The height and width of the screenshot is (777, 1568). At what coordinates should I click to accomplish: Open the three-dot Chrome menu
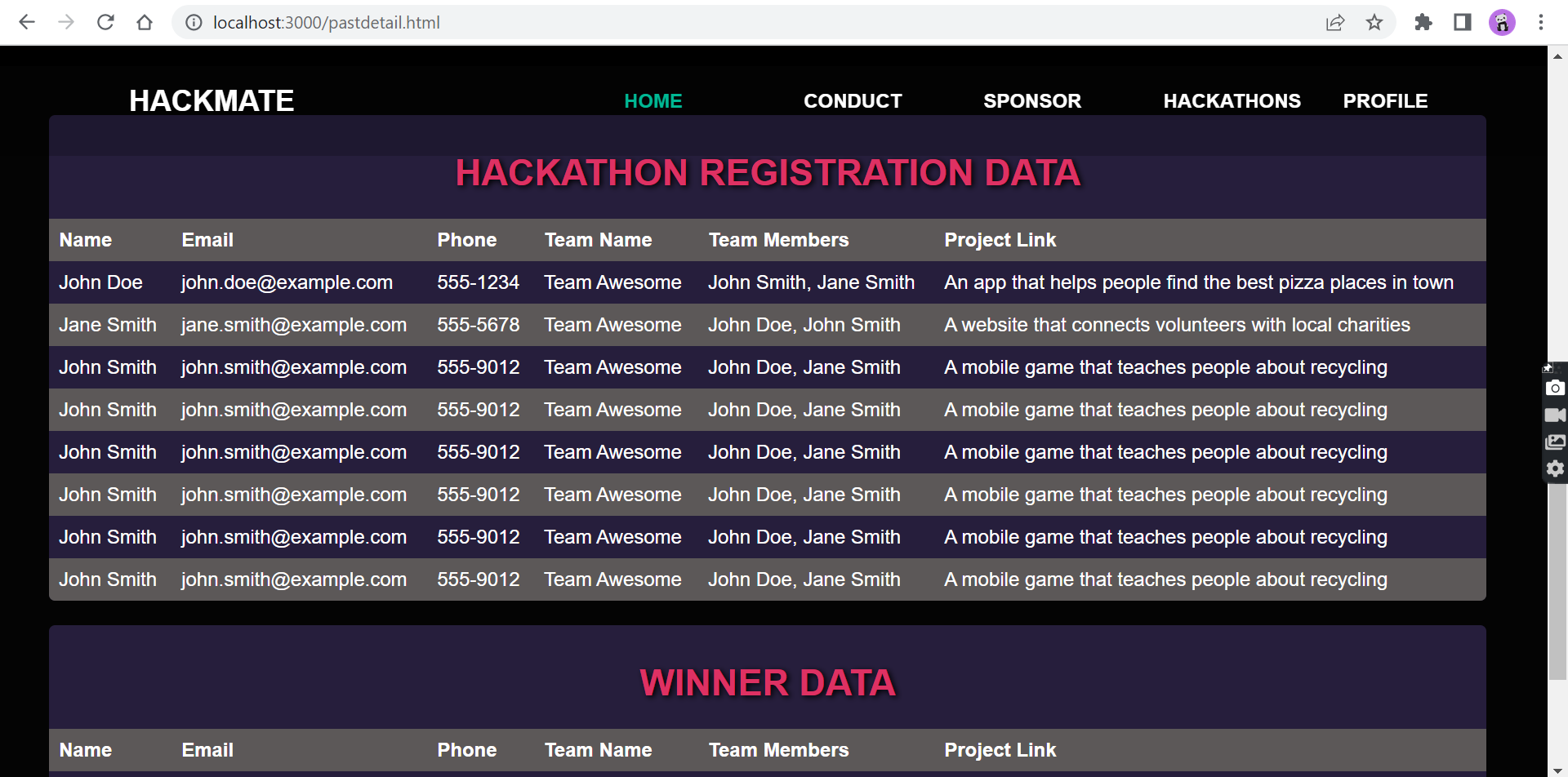click(1541, 22)
